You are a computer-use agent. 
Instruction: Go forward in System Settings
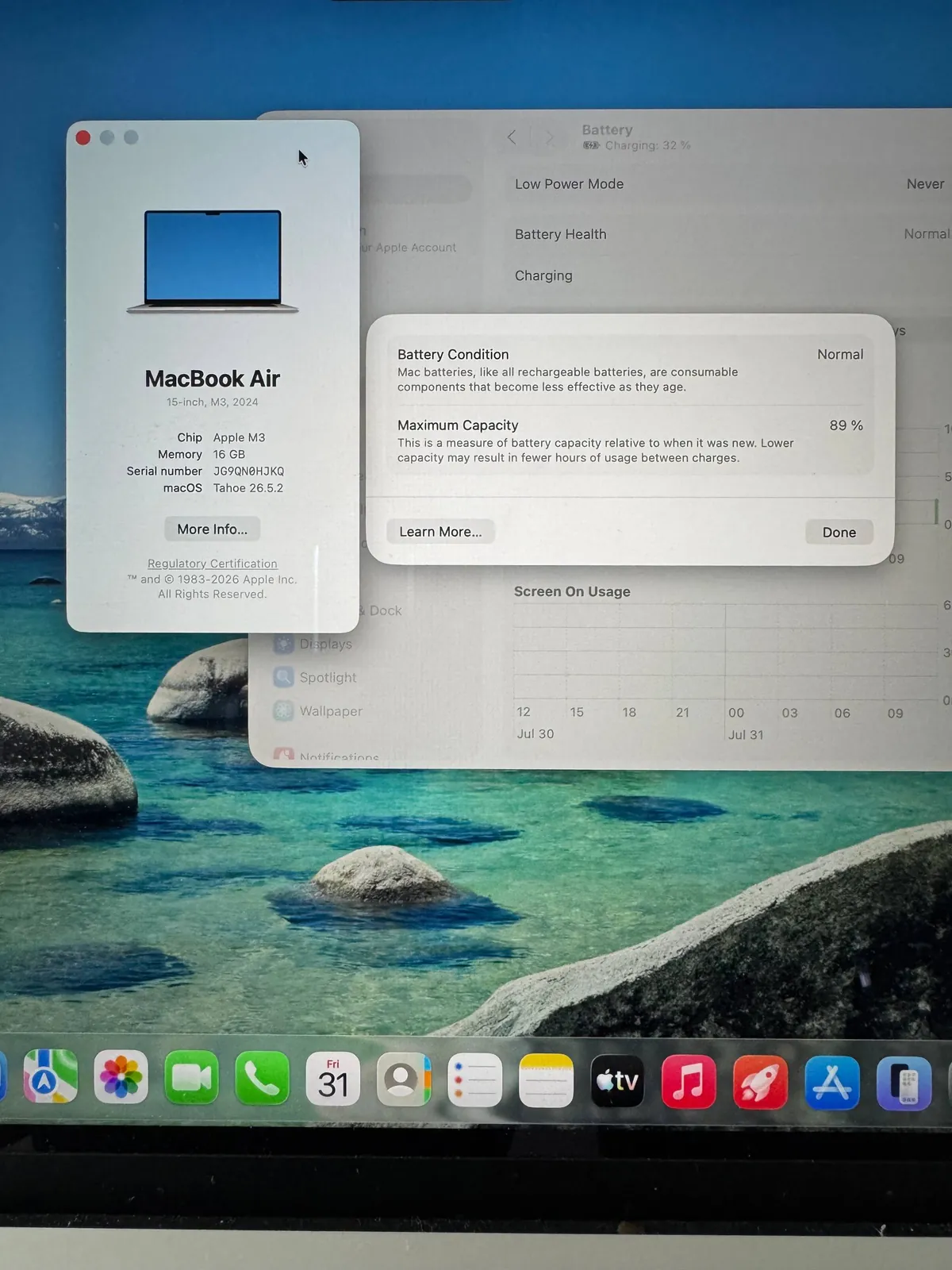(x=549, y=137)
